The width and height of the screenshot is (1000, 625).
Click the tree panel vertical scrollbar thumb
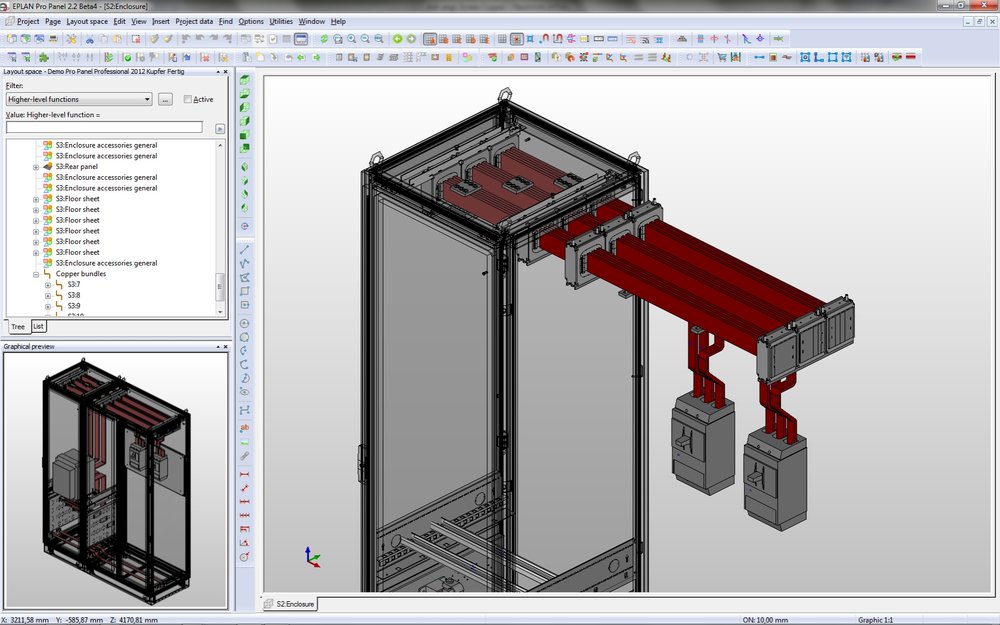coord(220,285)
